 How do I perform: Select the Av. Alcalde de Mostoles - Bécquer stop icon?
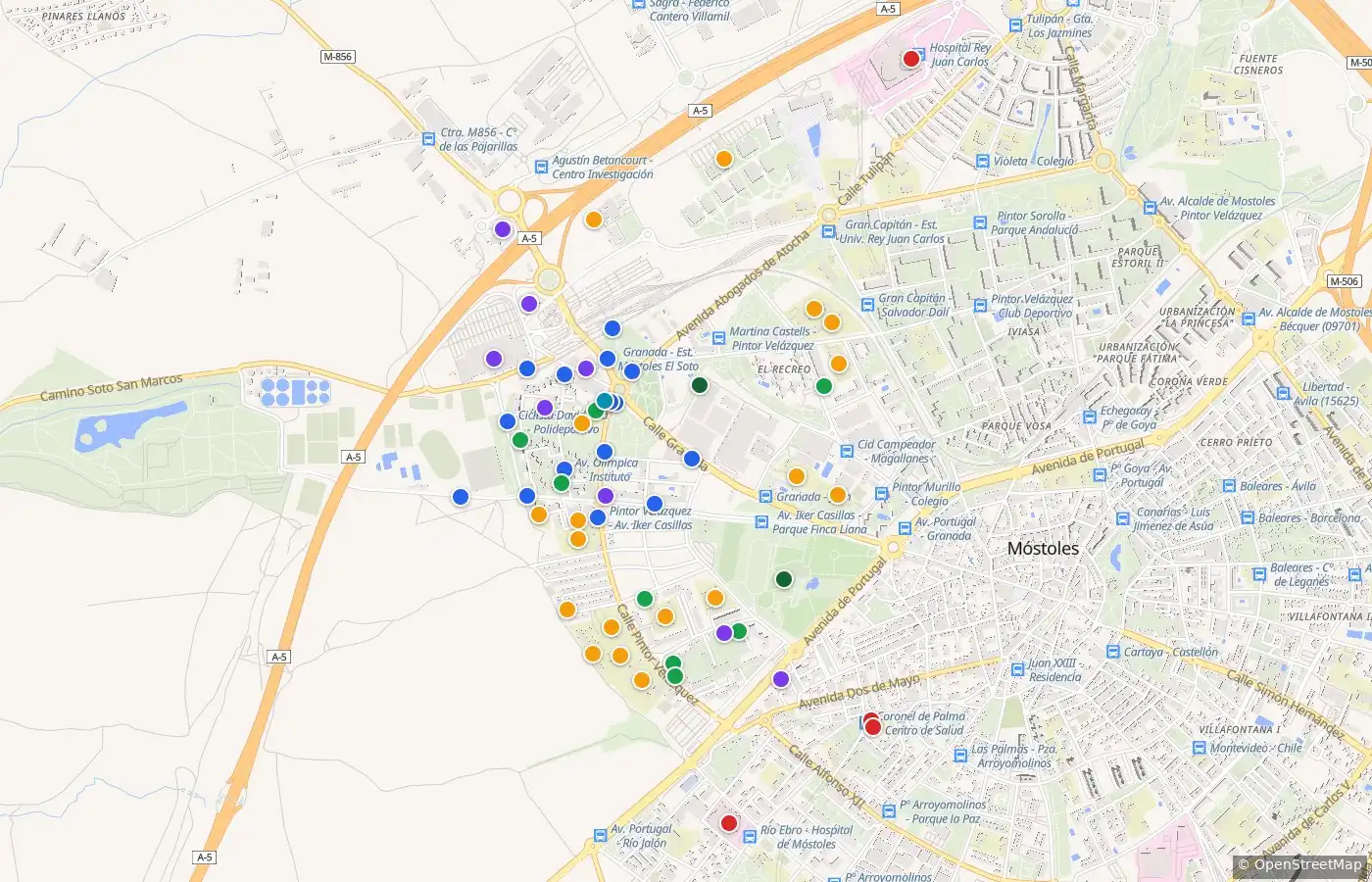click(x=1248, y=319)
